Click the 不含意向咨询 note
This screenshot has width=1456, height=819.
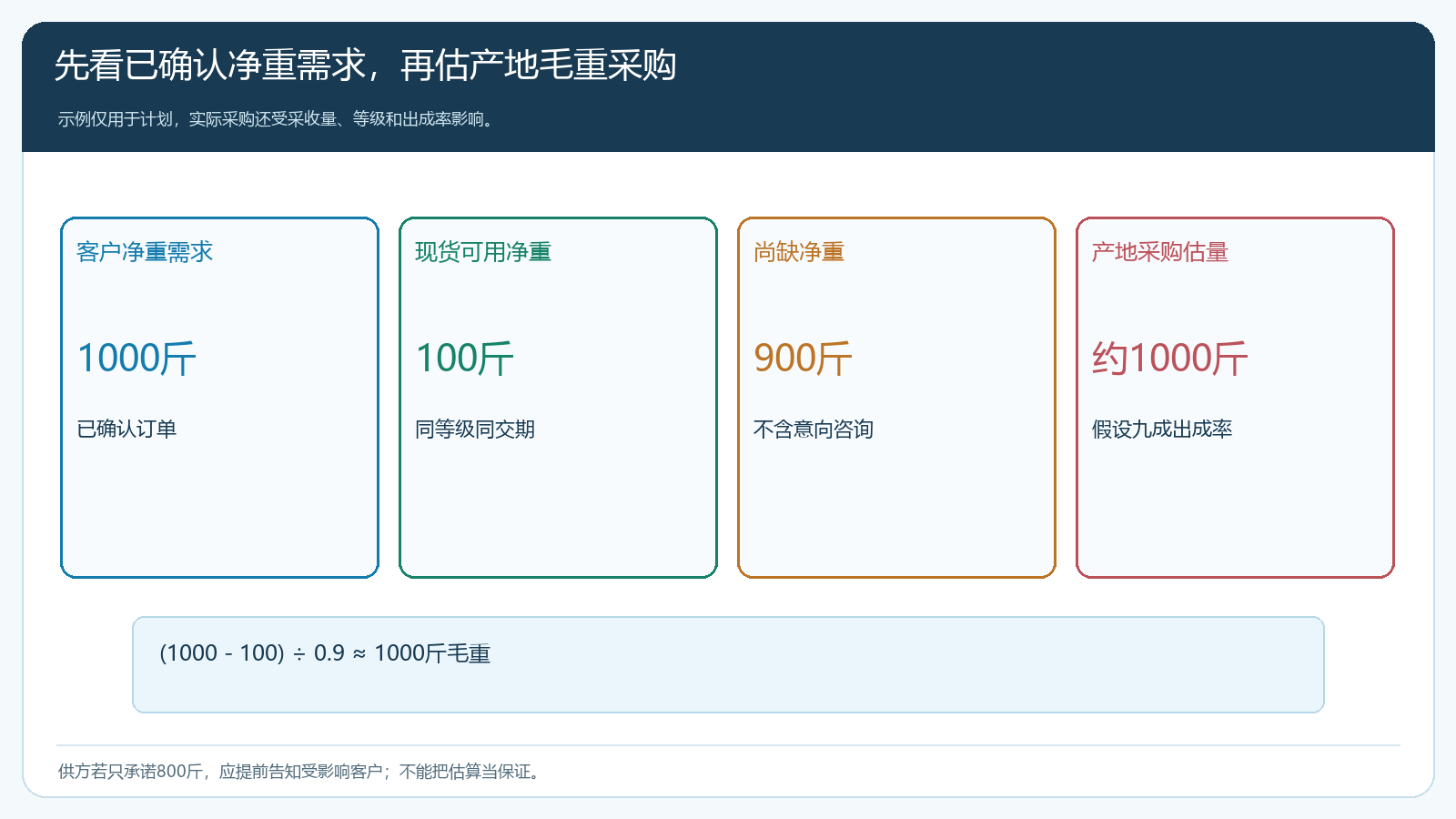[814, 429]
